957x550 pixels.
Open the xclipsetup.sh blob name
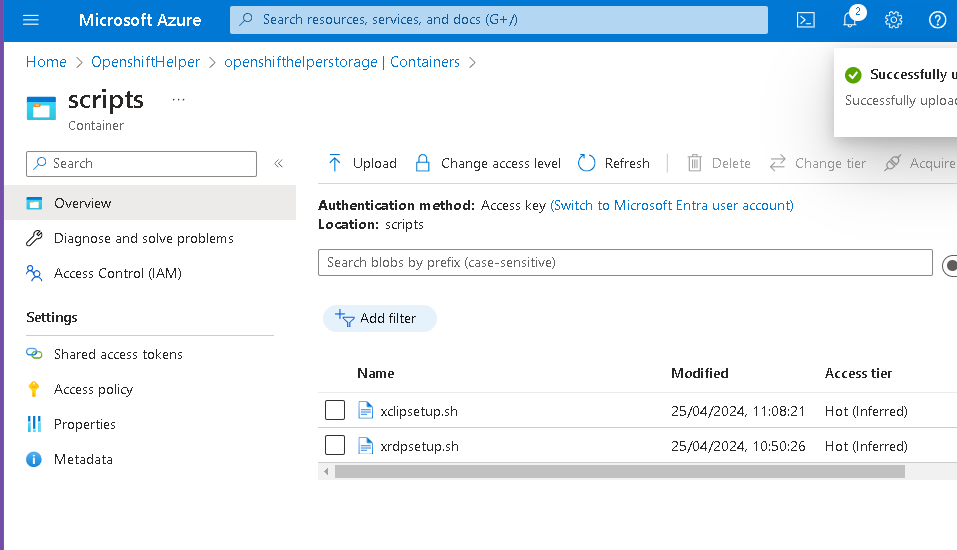419,411
